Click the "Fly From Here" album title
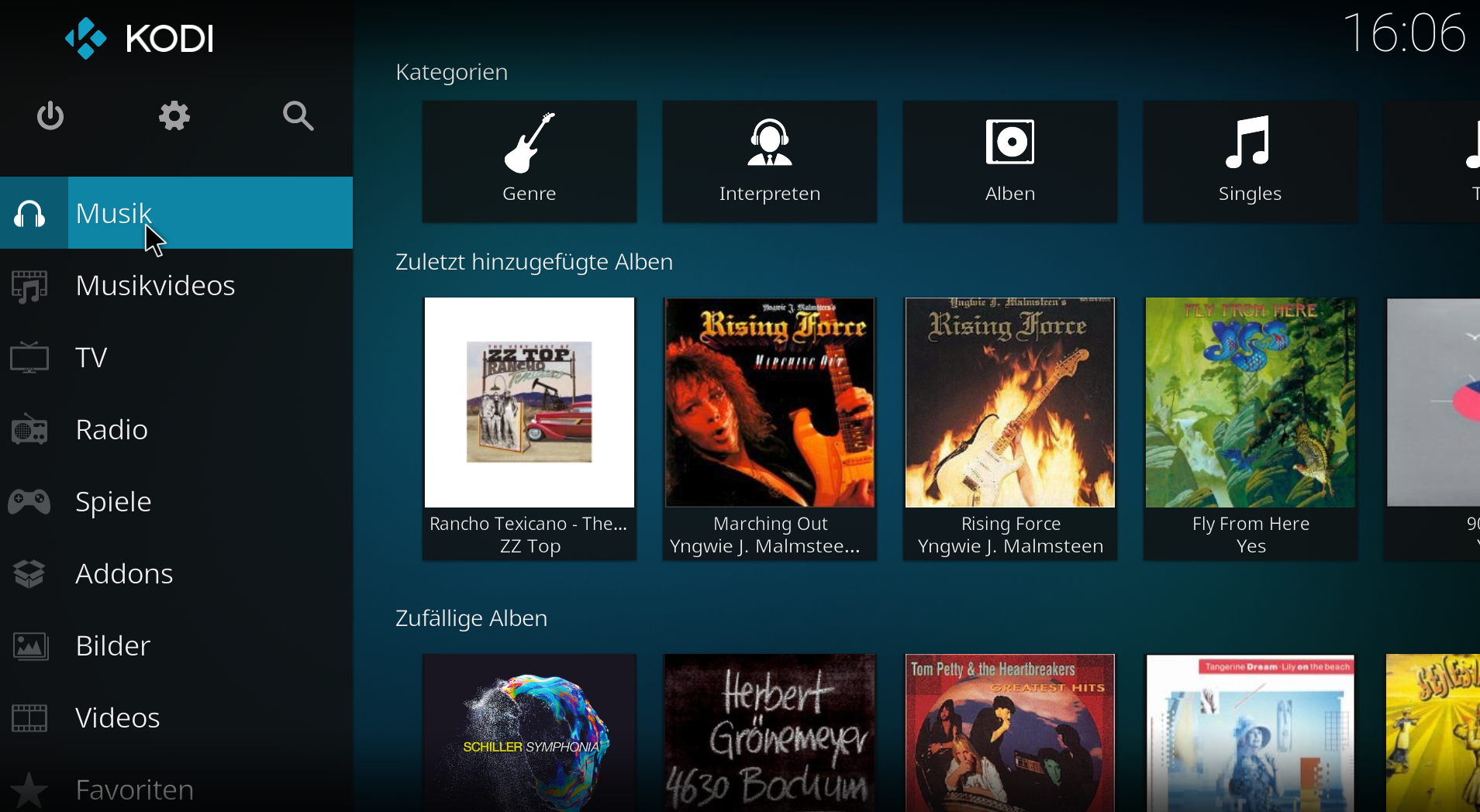 (1251, 524)
